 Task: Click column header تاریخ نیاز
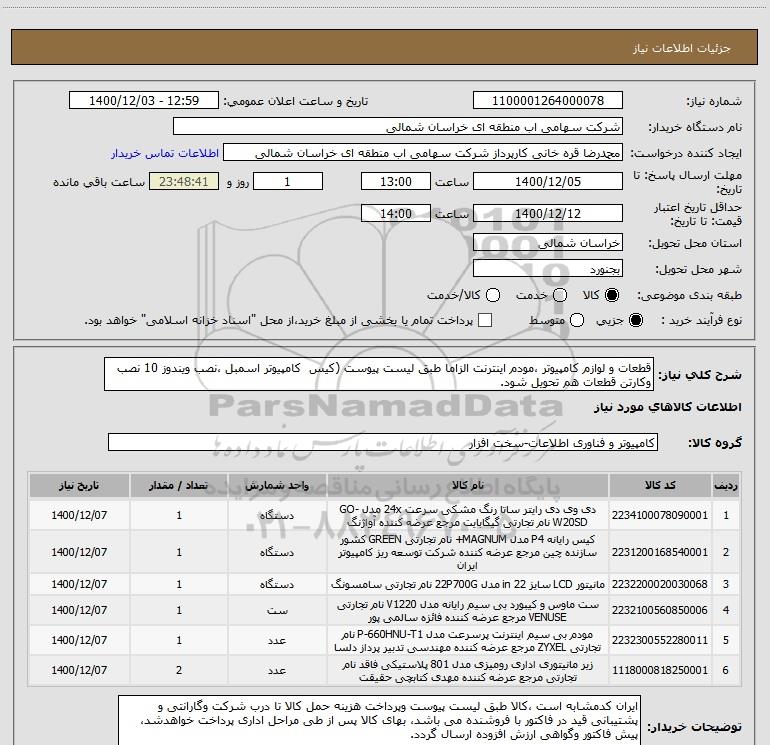[x=79, y=486]
